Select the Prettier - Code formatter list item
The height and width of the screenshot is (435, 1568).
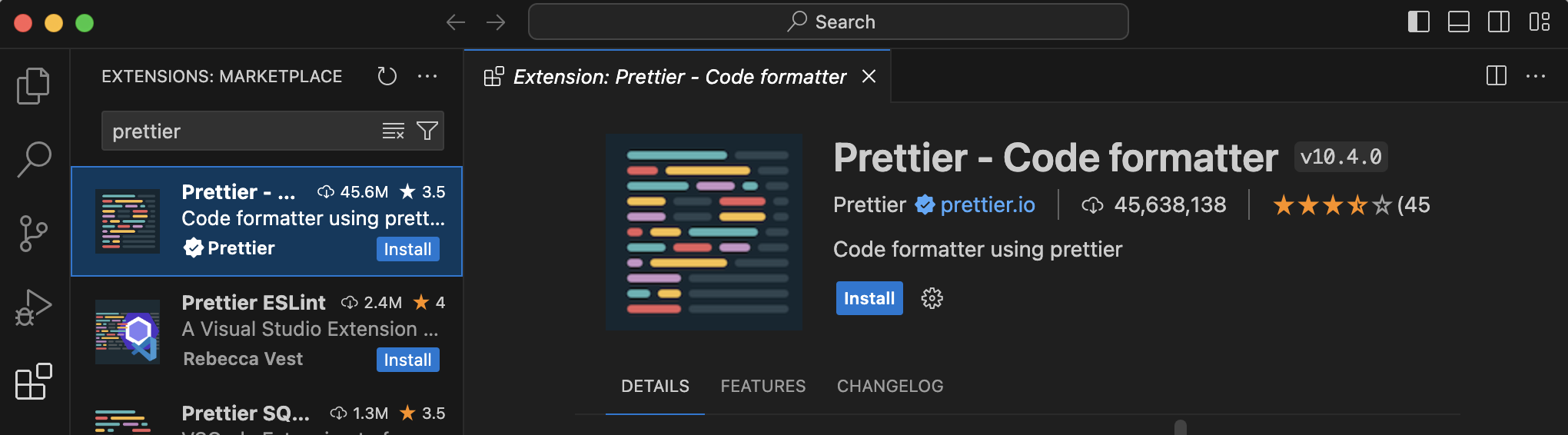[267, 221]
